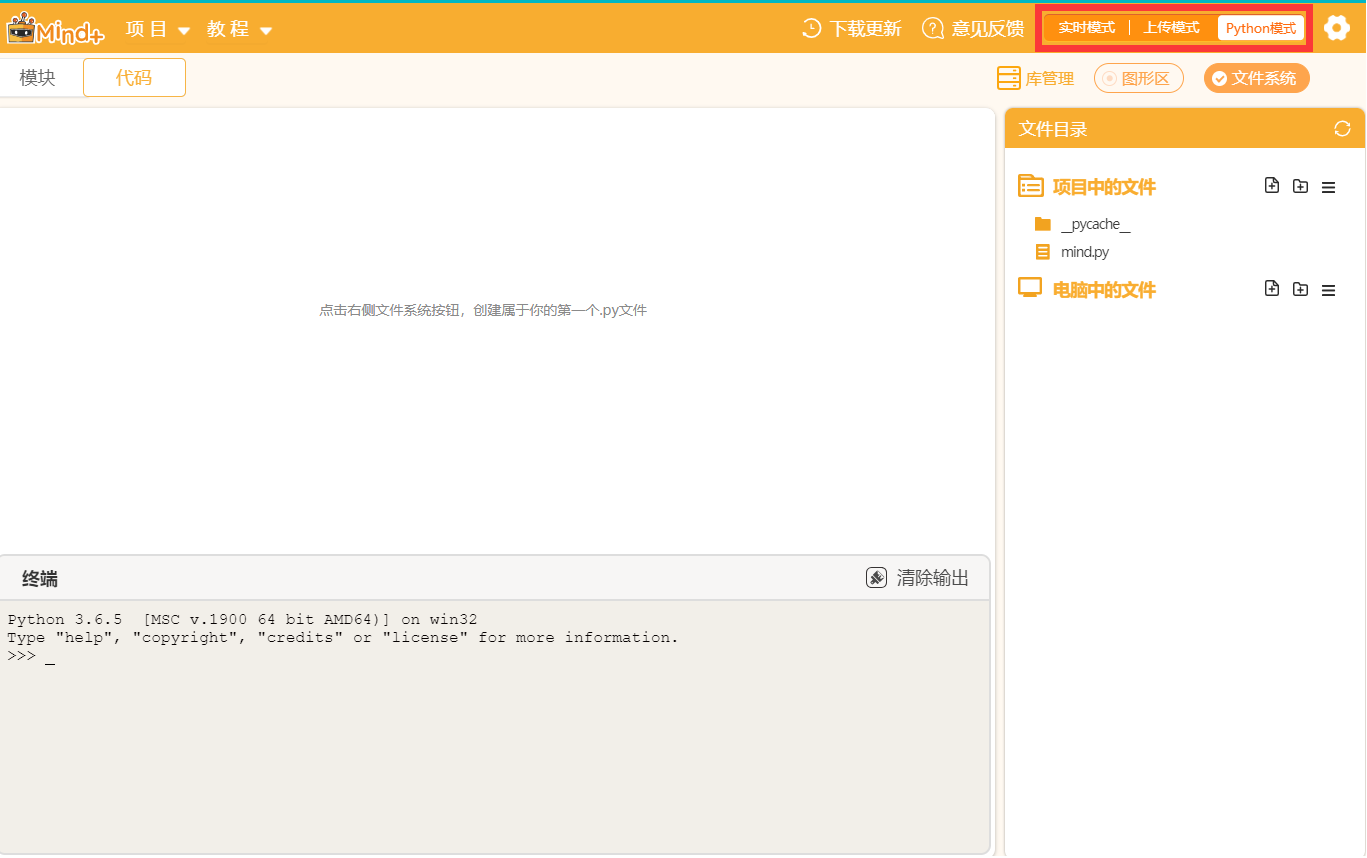This screenshot has width=1367, height=858.
Task: Refresh the file directory panel
Action: pyautogui.click(x=1342, y=128)
